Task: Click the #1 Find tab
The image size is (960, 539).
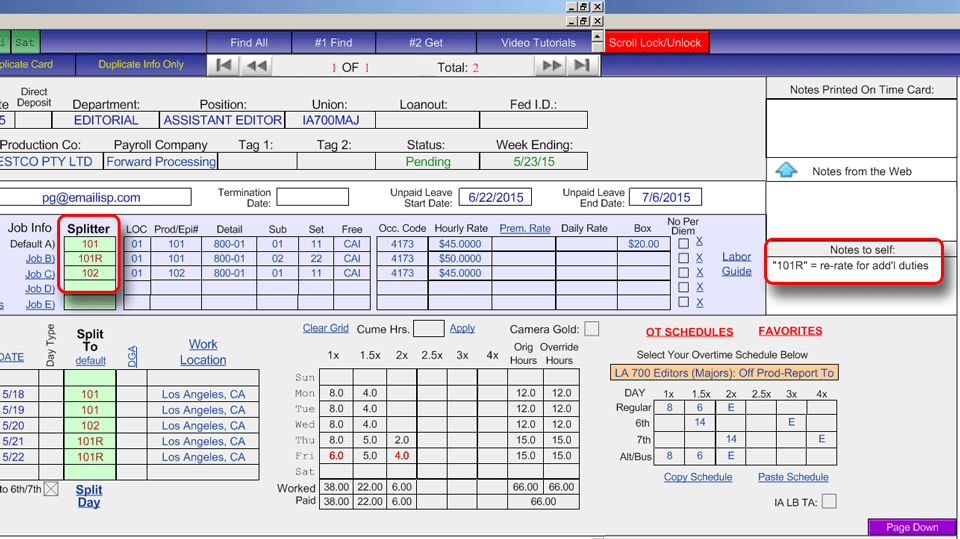Action: click(333, 42)
